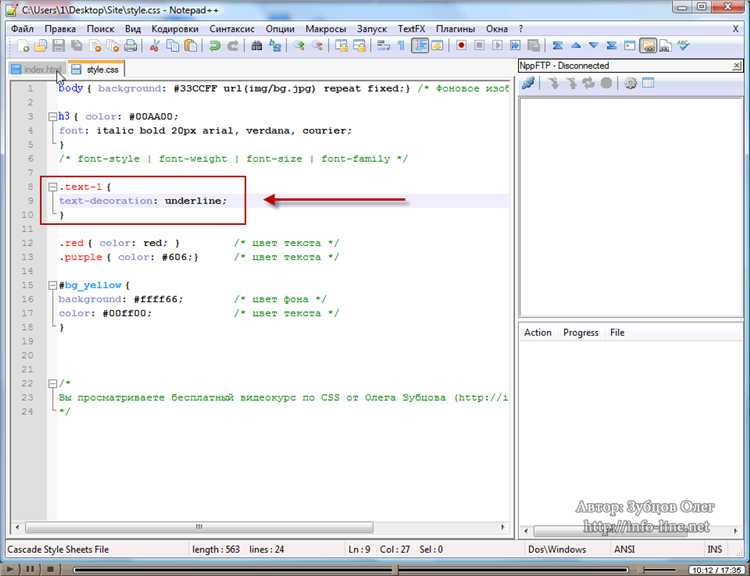Click the Zoom In toolbar icon
The image size is (750, 576).
pyautogui.click(x=300, y=46)
